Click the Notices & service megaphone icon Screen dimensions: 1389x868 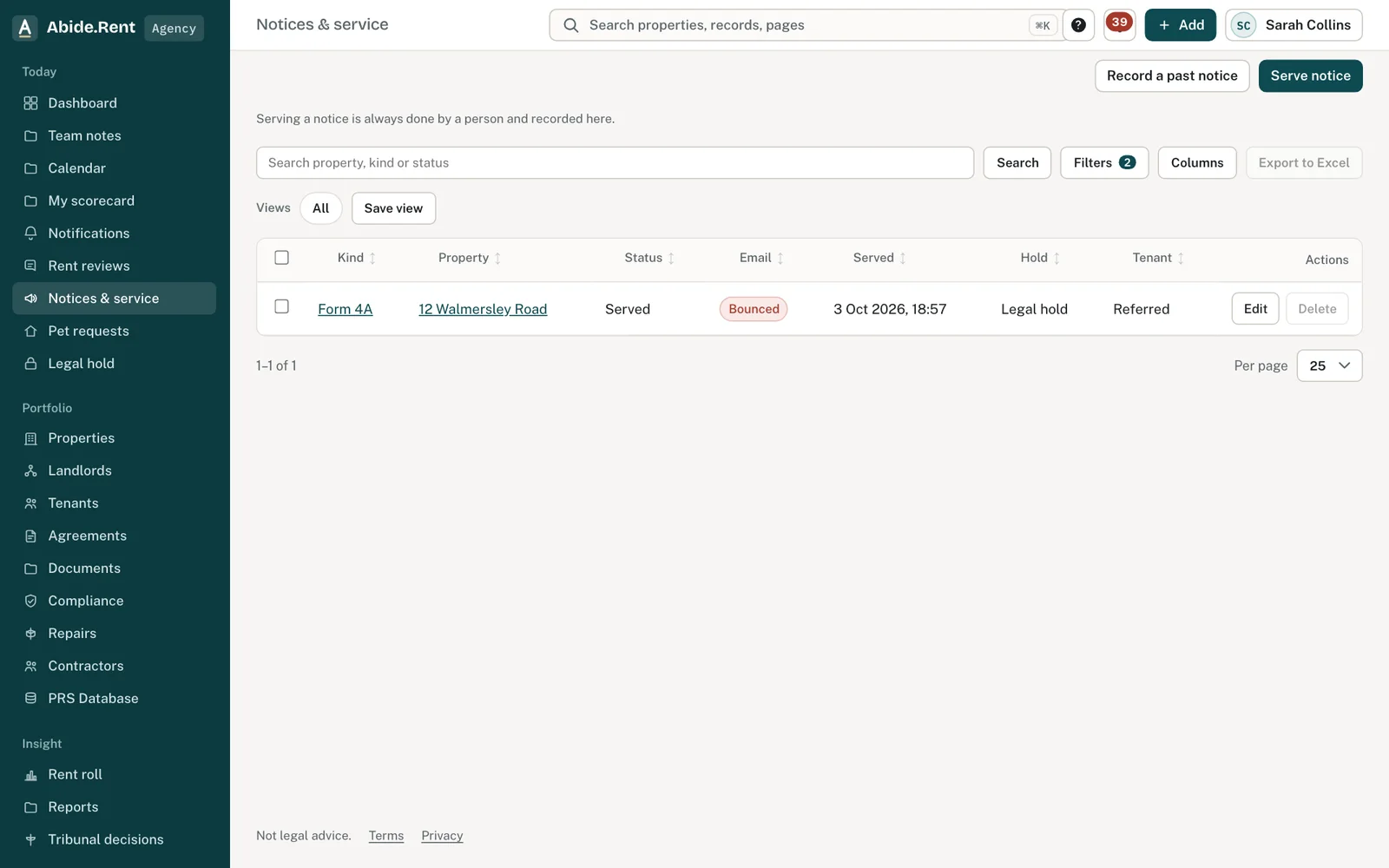pyautogui.click(x=30, y=299)
